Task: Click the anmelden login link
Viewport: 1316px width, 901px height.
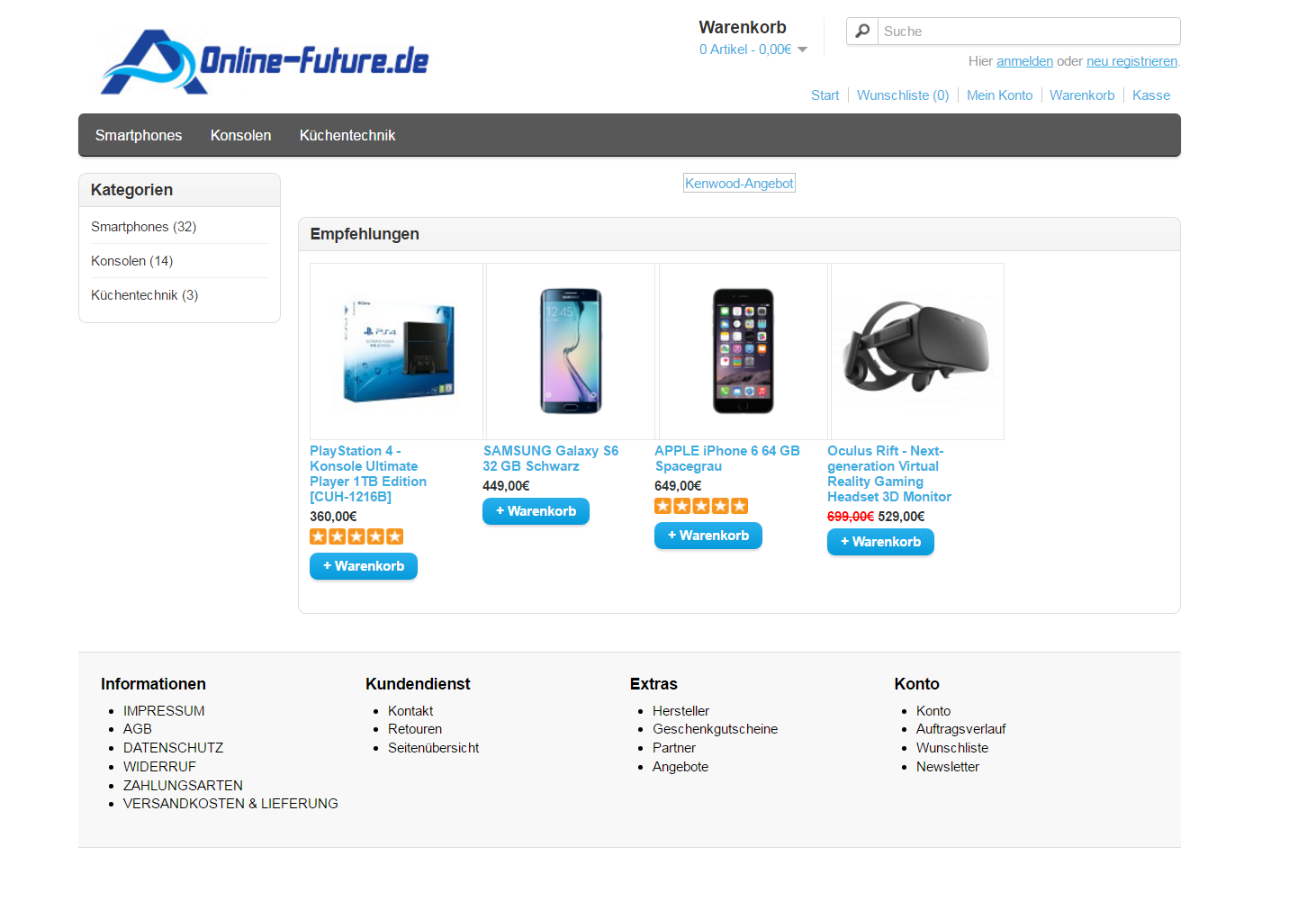Action: point(1024,61)
